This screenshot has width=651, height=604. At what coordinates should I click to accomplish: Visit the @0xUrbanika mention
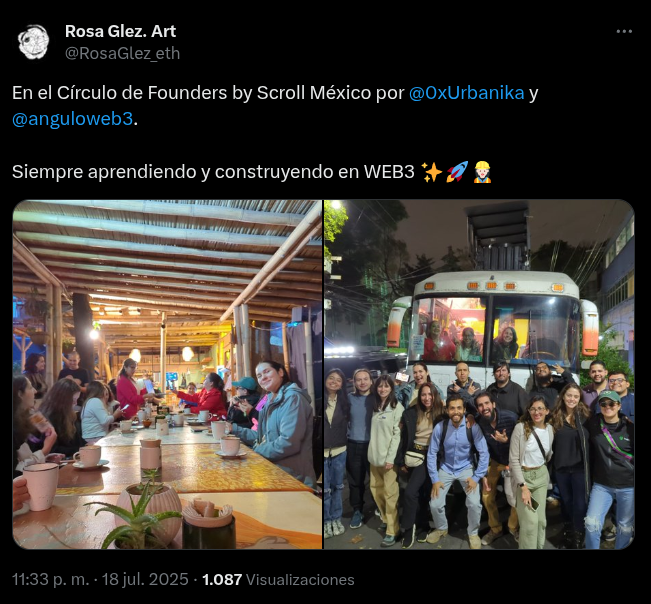466,93
